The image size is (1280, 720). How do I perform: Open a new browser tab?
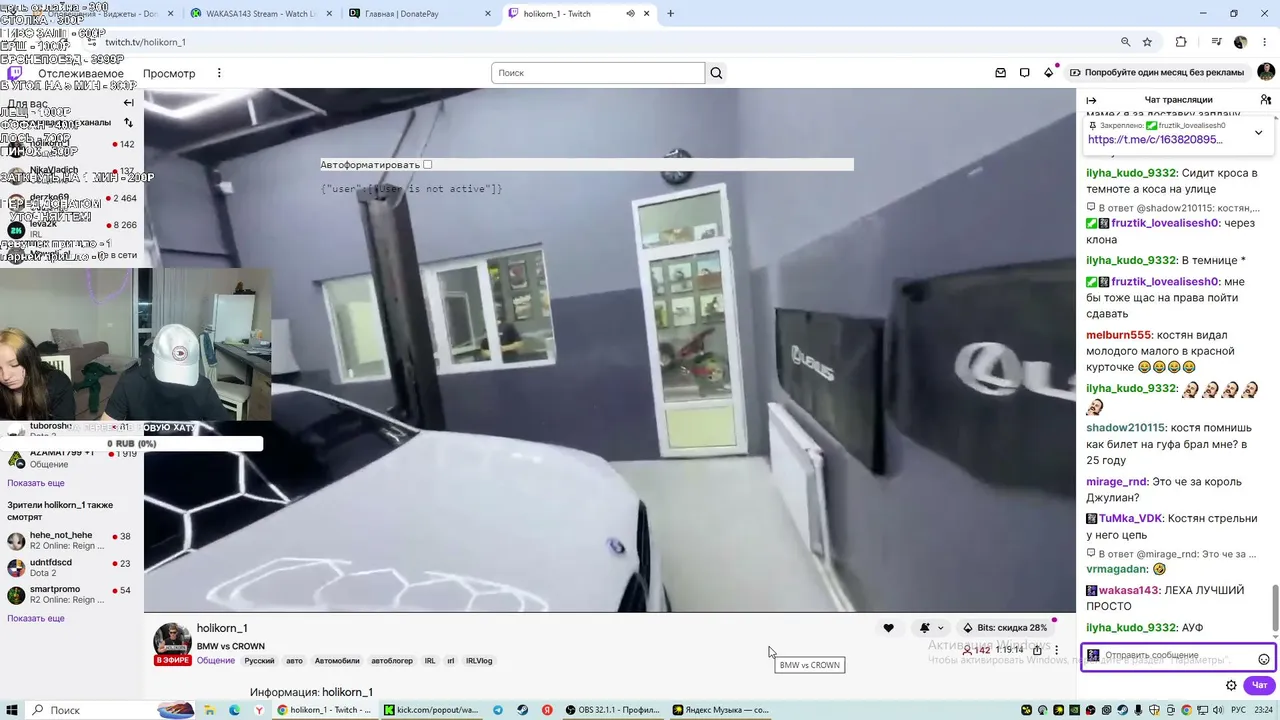[x=670, y=14]
